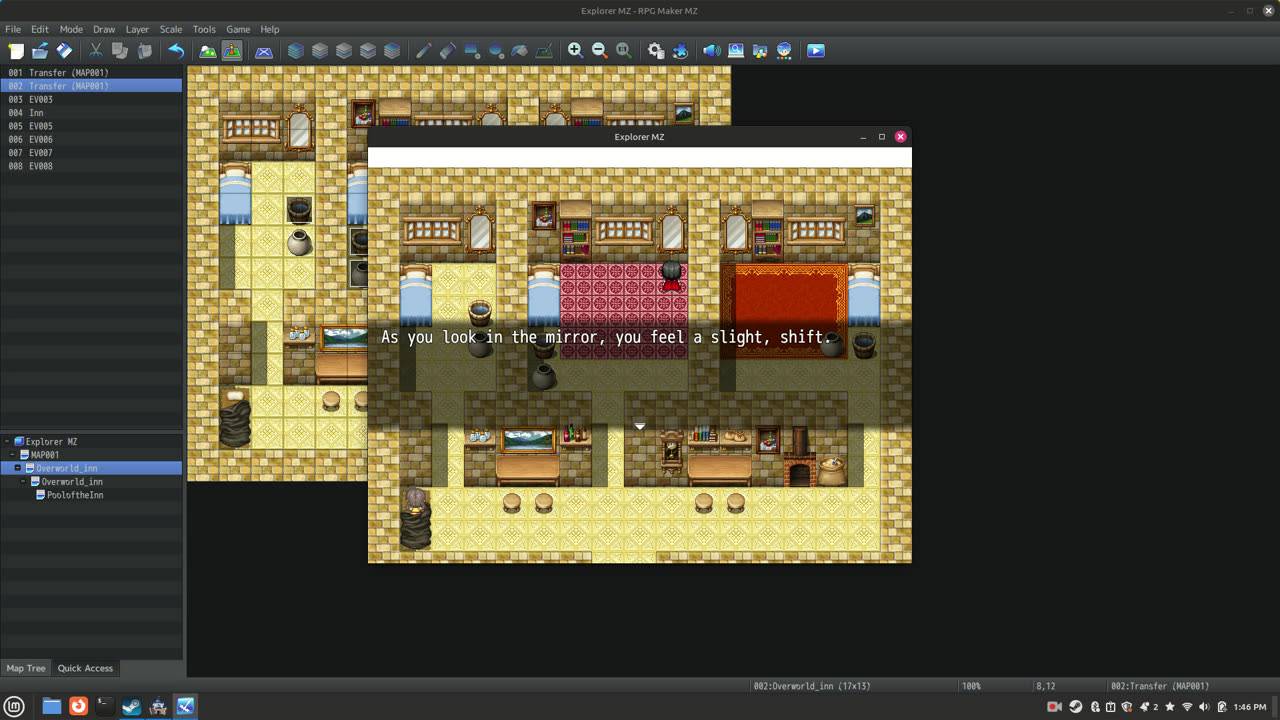Click the 100% zoom status readout
The height and width of the screenshot is (720, 1280).
coord(971,686)
